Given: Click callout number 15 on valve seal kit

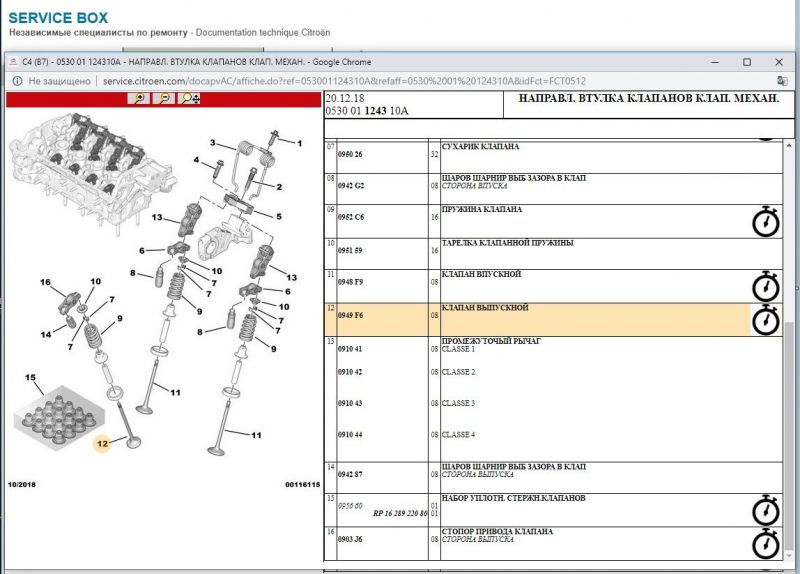Looking at the screenshot, I should (30, 378).
